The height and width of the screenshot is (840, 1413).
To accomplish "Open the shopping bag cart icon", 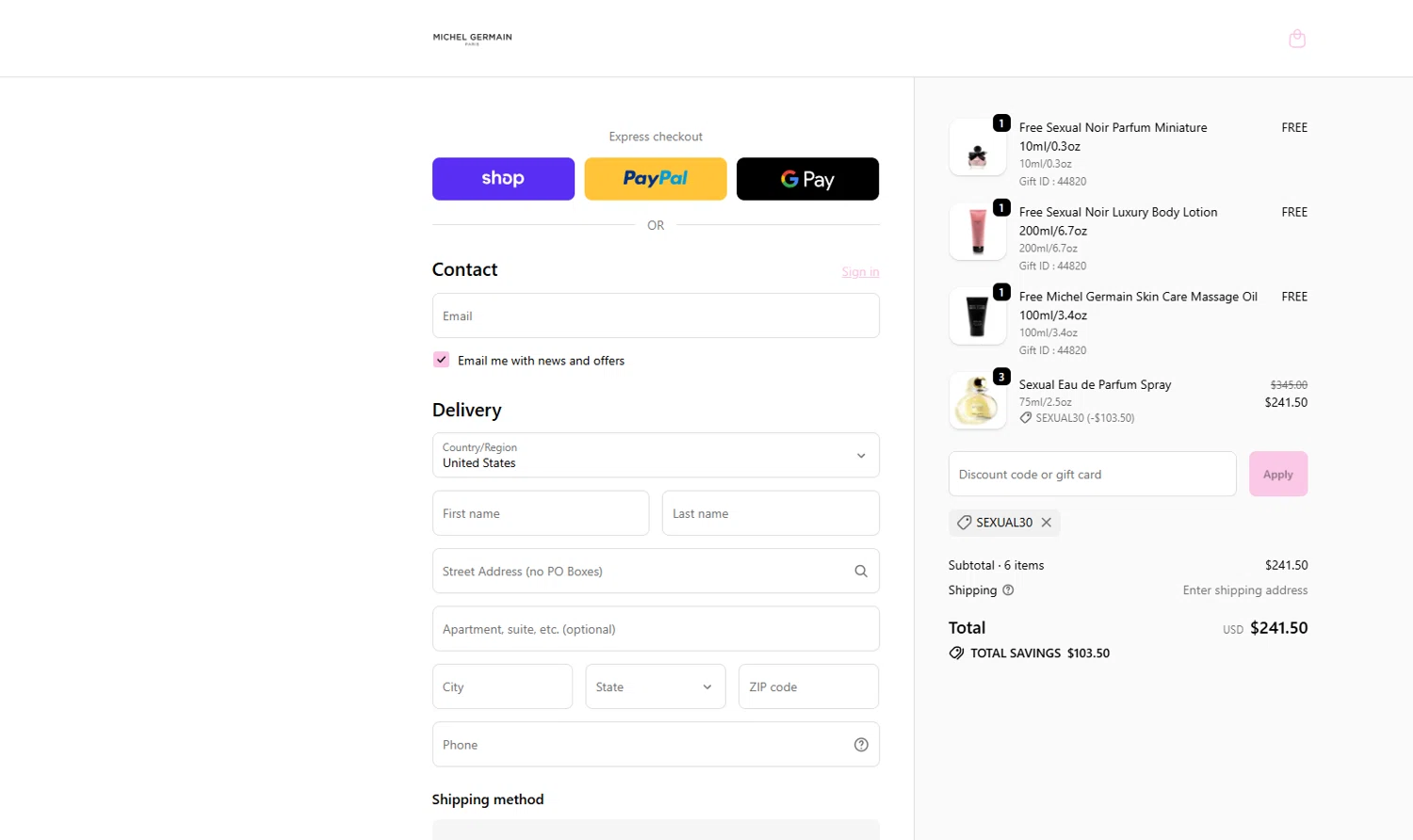I will coord(1297,39).
